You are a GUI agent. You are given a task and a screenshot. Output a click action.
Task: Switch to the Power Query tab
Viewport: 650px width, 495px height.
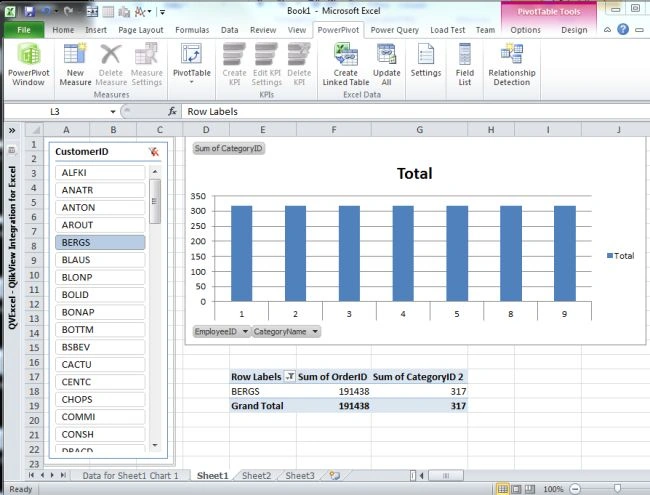(394, 30)
